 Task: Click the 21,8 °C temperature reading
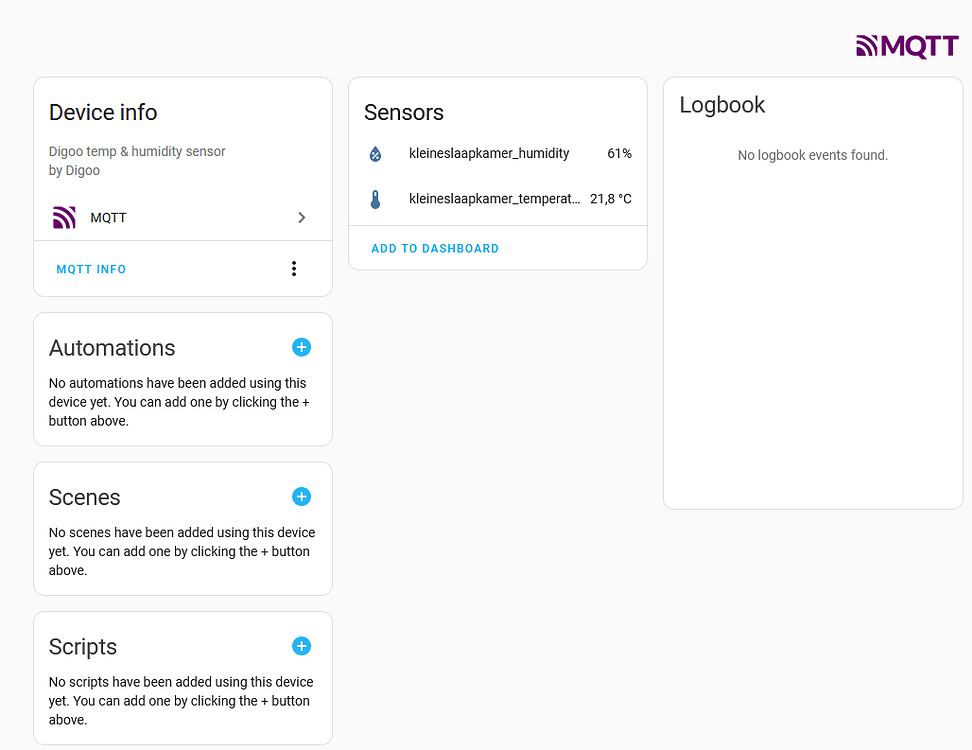click(611, 198)
